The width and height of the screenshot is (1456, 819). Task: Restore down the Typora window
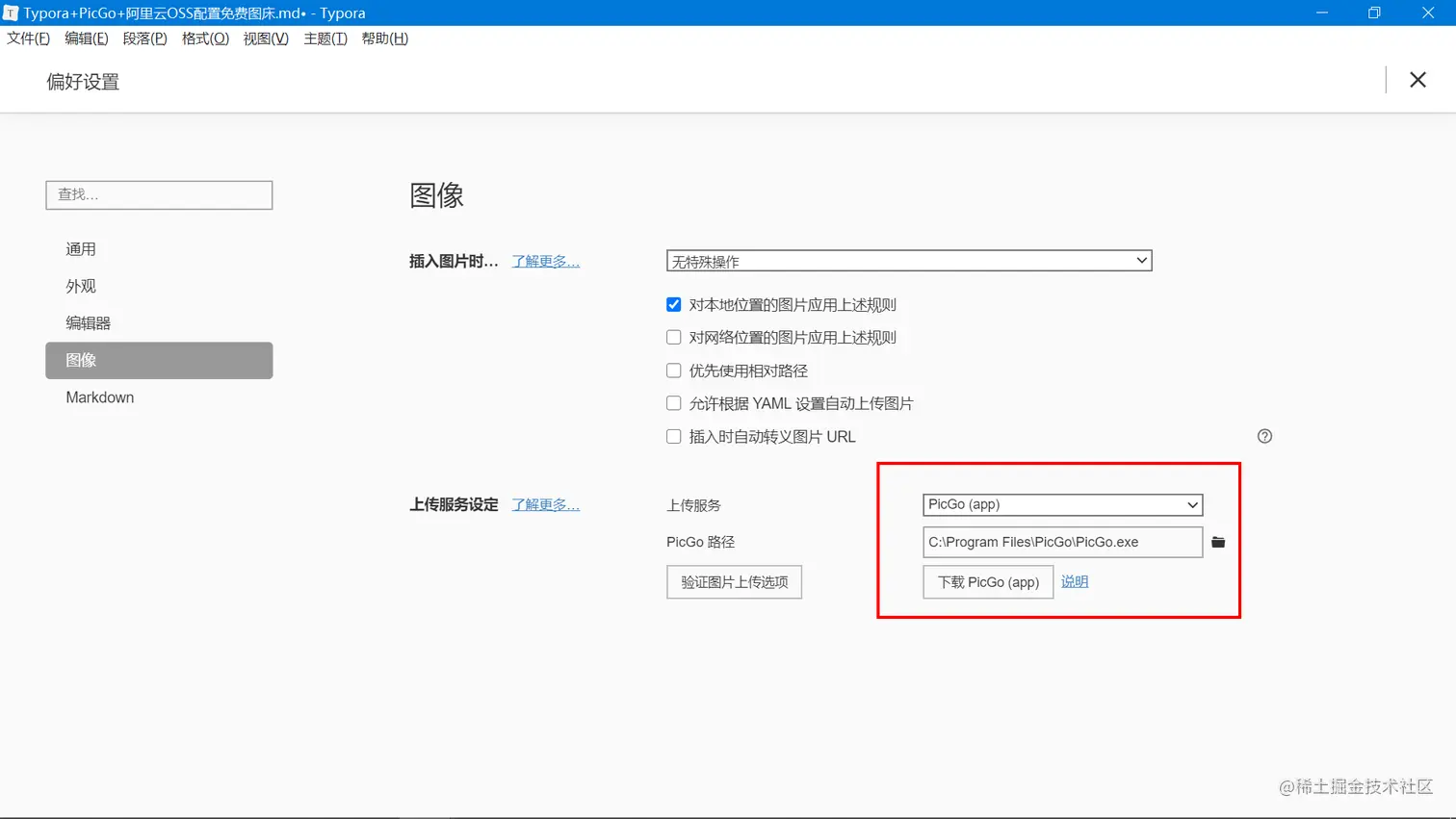click(x=1374, y=13)
